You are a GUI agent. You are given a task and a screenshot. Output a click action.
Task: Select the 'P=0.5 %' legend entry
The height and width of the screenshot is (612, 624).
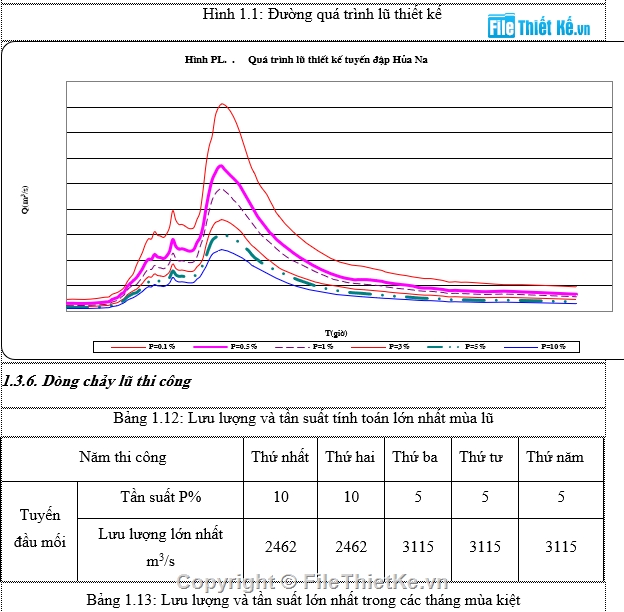(225, 347)
